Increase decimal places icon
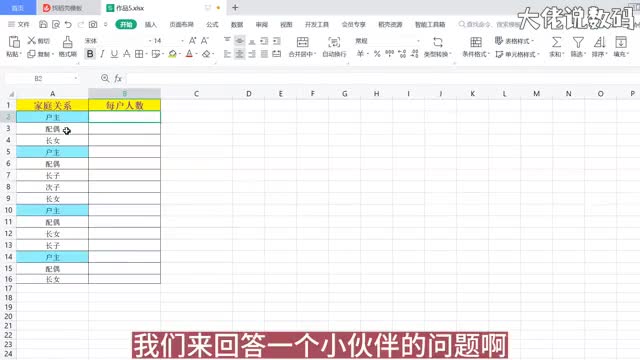The width and height of the screenshot is (640, 360). click(x=402, y=54)
